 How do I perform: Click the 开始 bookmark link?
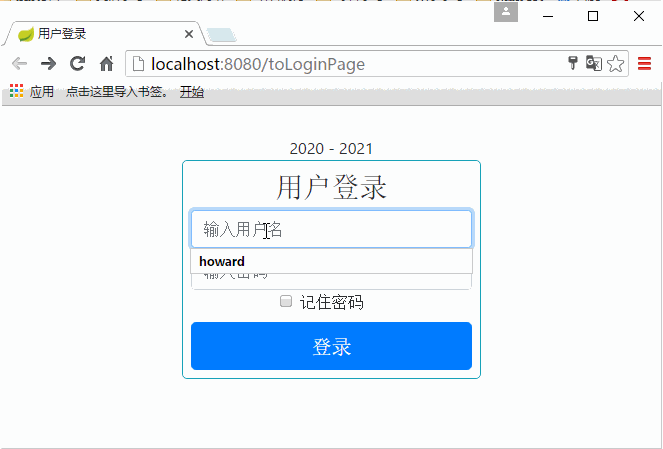coord(192,92)
